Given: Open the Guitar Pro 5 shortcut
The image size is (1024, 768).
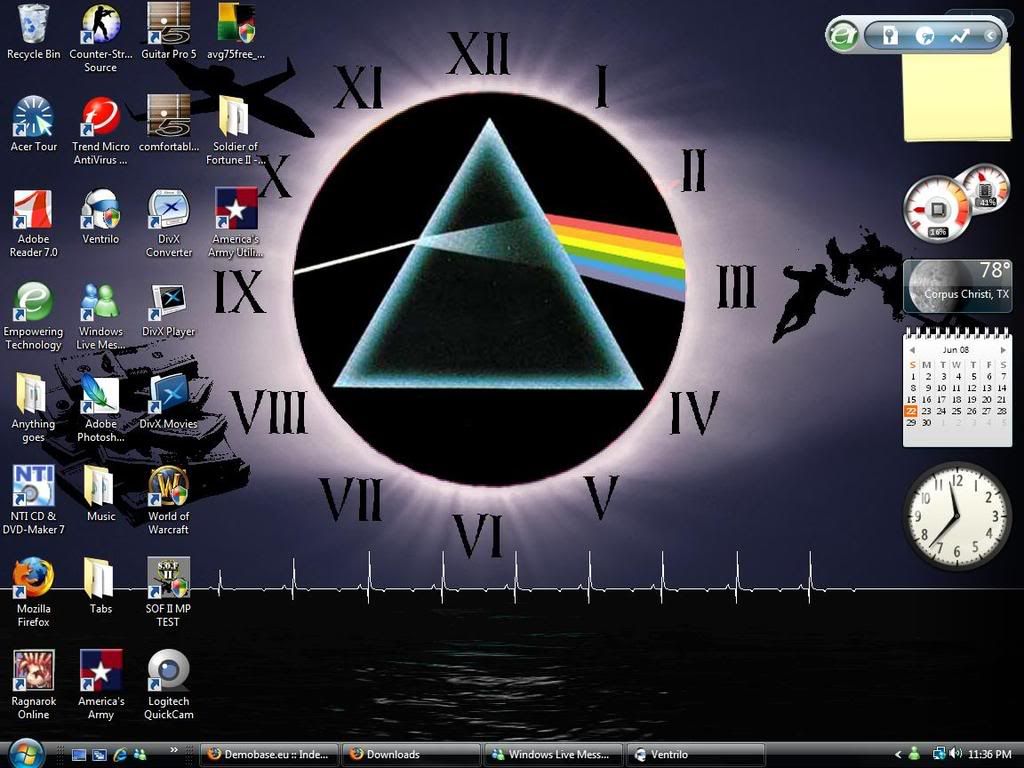Looking at the screenshot, I should 168,25.
